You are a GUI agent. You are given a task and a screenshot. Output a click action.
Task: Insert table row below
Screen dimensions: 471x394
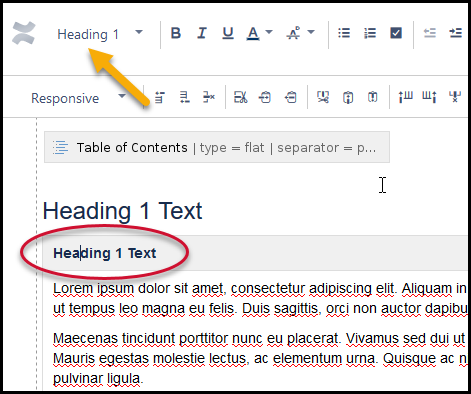coord(184,97)
